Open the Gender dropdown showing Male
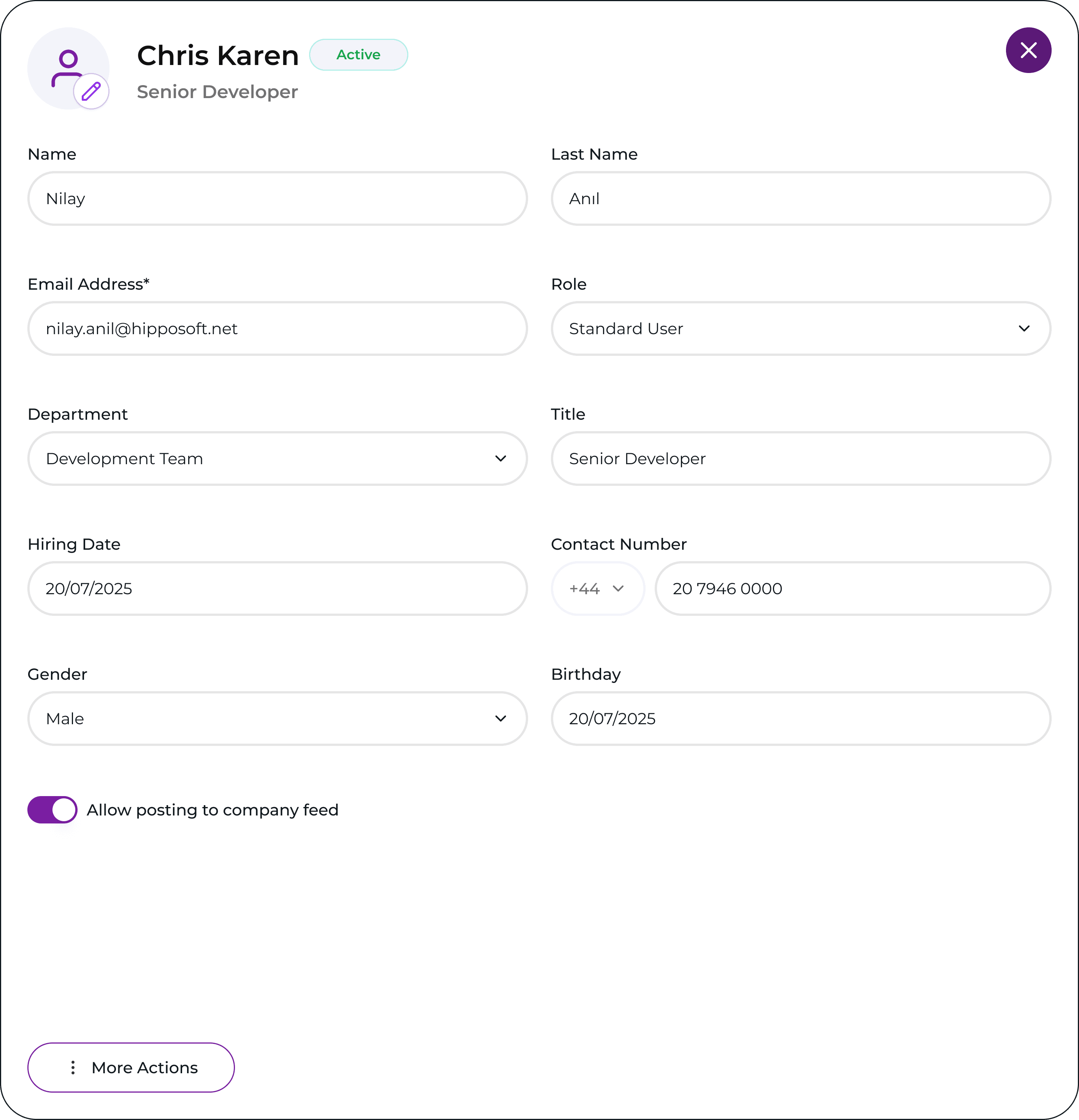 (x=277, y=719)
